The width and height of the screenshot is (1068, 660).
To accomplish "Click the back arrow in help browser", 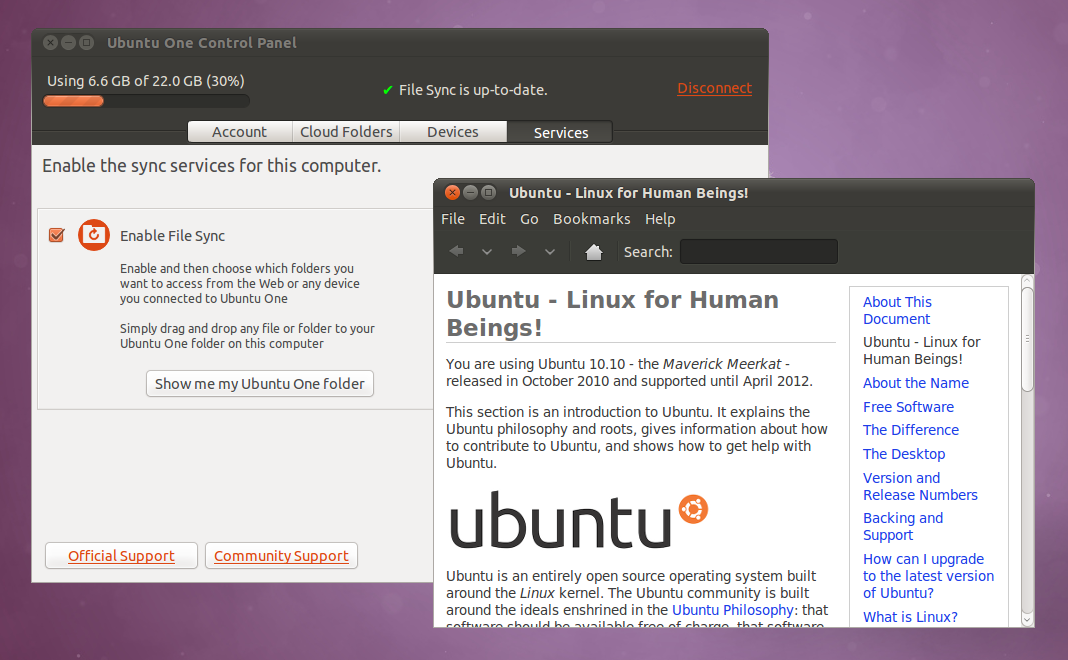I will coord(457,251).
